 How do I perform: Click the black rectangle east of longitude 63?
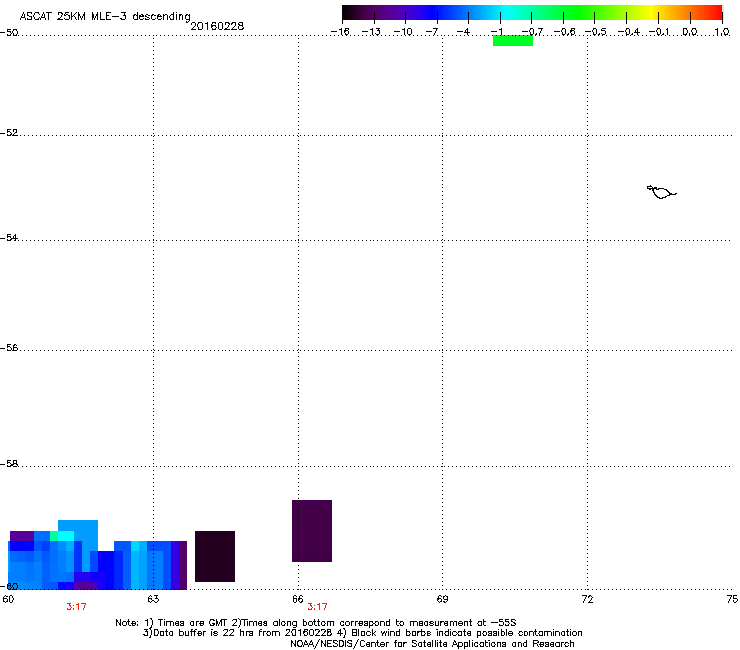coord(215,556)
